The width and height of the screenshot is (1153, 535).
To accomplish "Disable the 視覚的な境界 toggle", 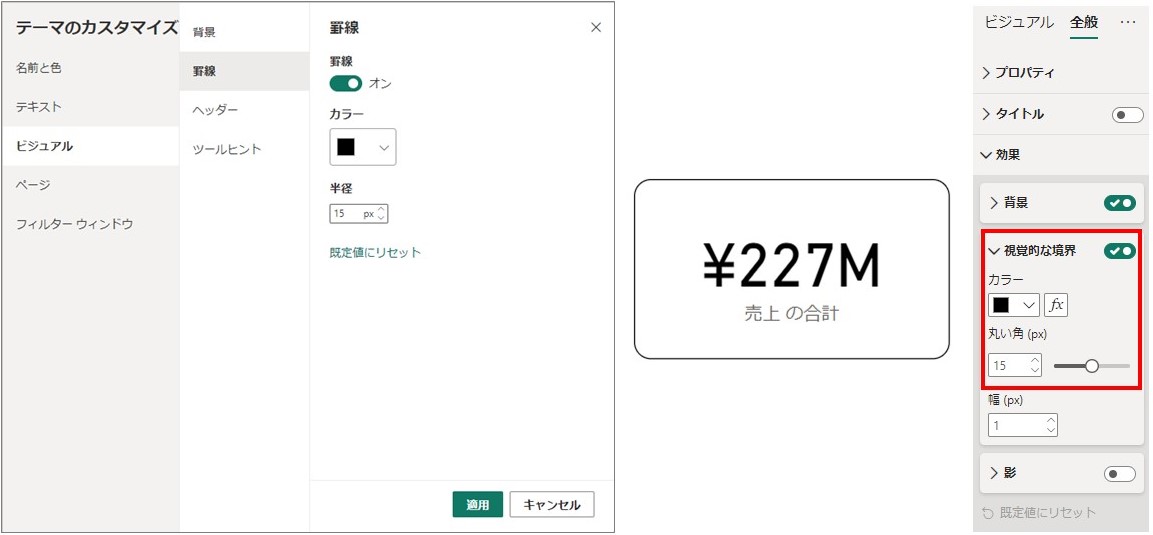I will point(1120,251).
